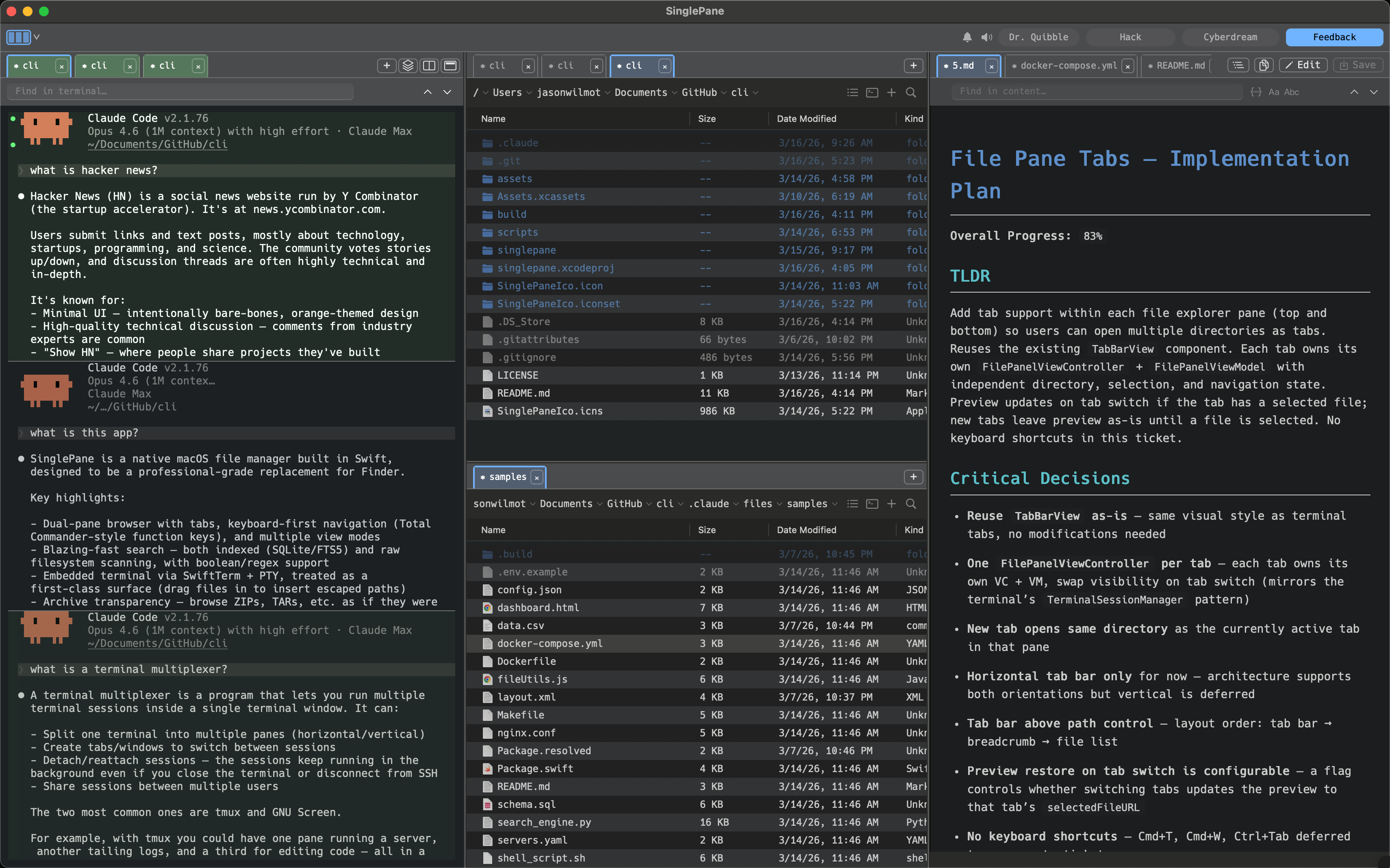The width and height of the screenshot is (1390, 868).
Task: Focus the Find in content field
Action: click(1097, 91)
